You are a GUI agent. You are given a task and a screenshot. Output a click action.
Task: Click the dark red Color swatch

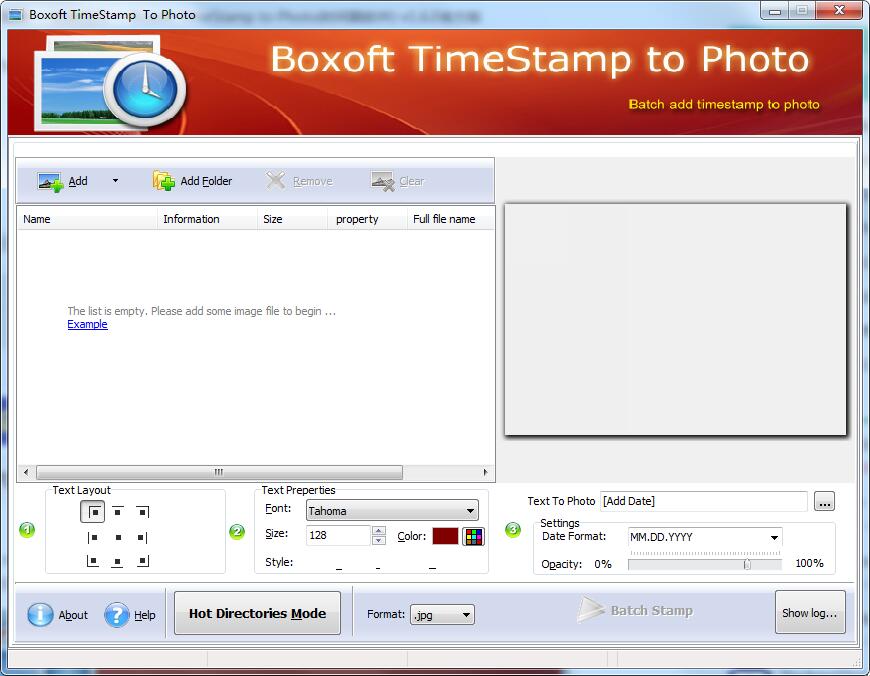click(445, 536)
